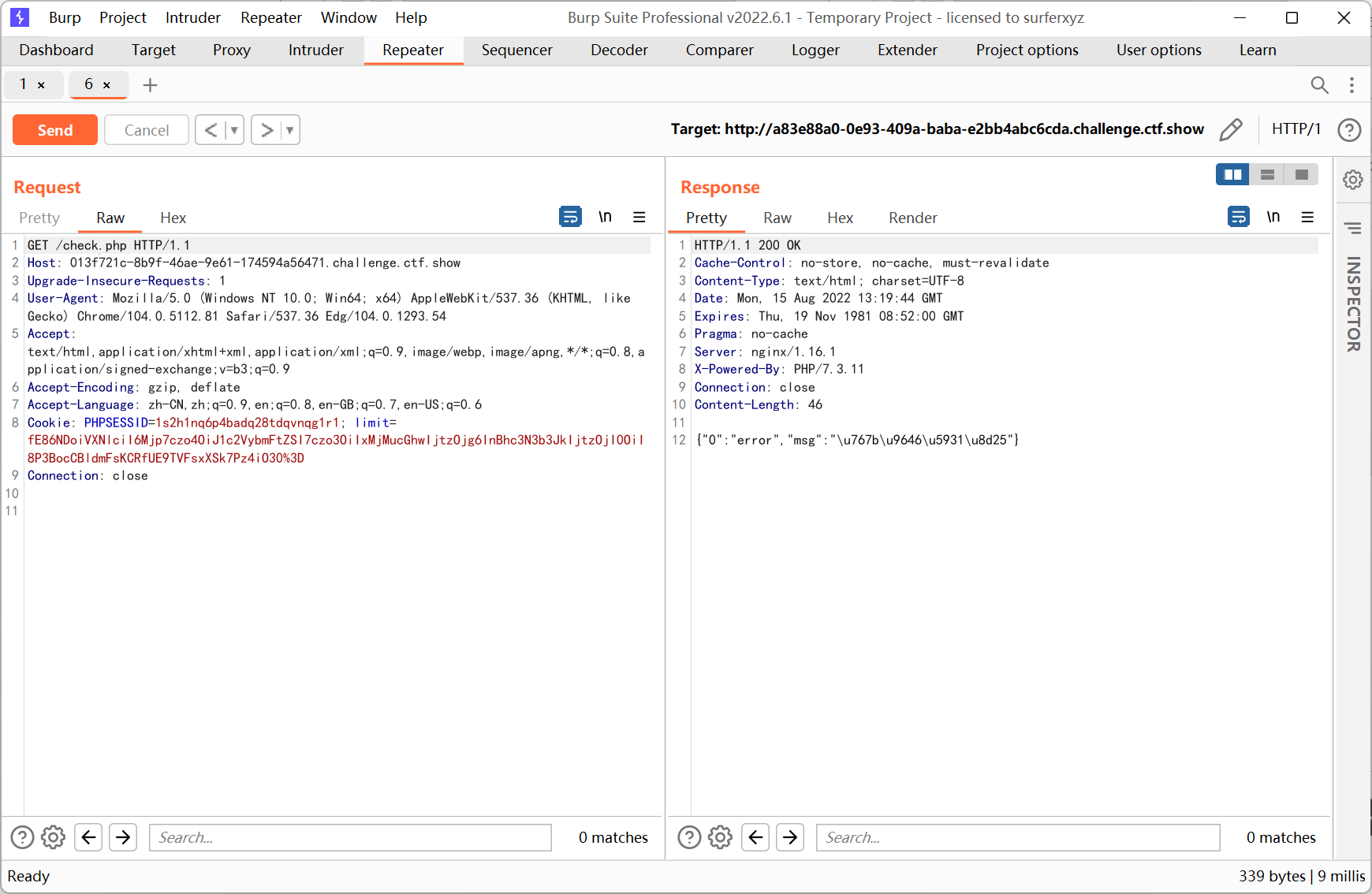
Task: Click the edit target pencil icon
Action: (x=1230, y=129)
